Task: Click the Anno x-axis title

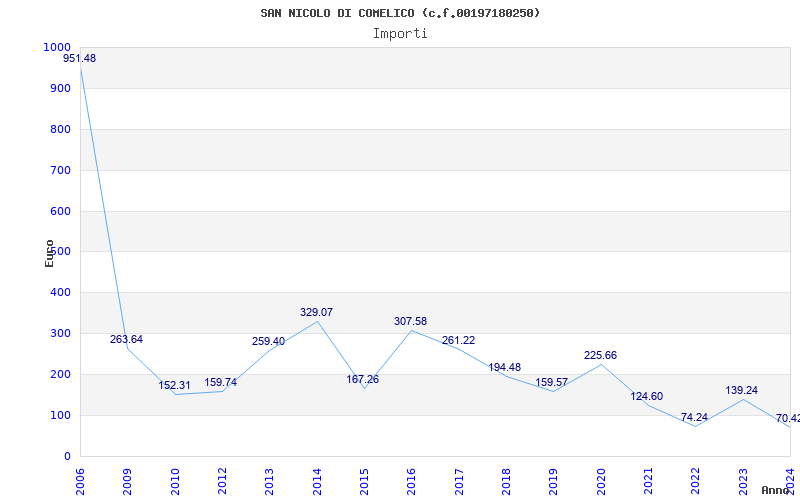Action: pyautogui.click(x=776, y=490)
